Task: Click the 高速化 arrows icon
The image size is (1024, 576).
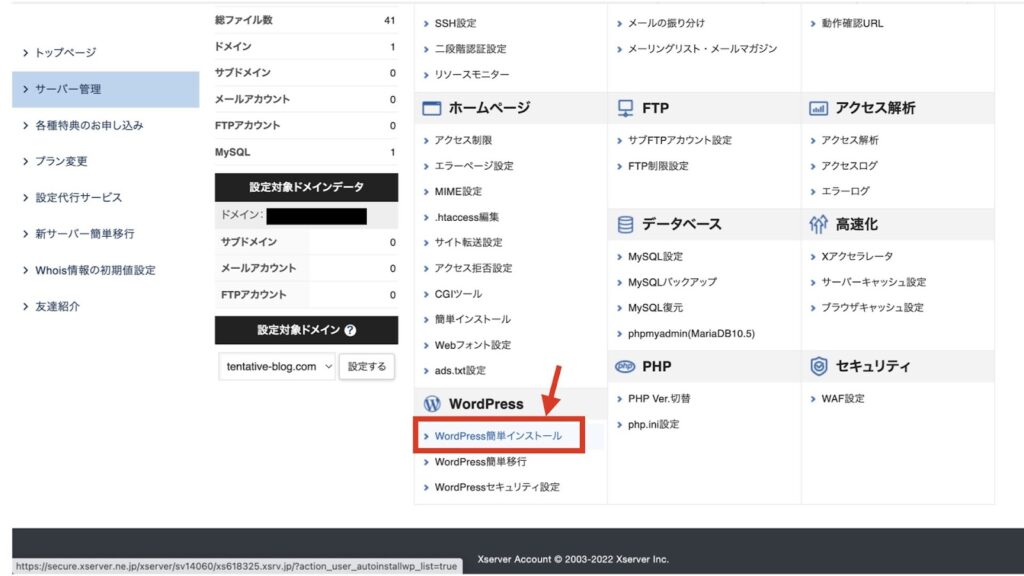Action: (x=818, y=225)
